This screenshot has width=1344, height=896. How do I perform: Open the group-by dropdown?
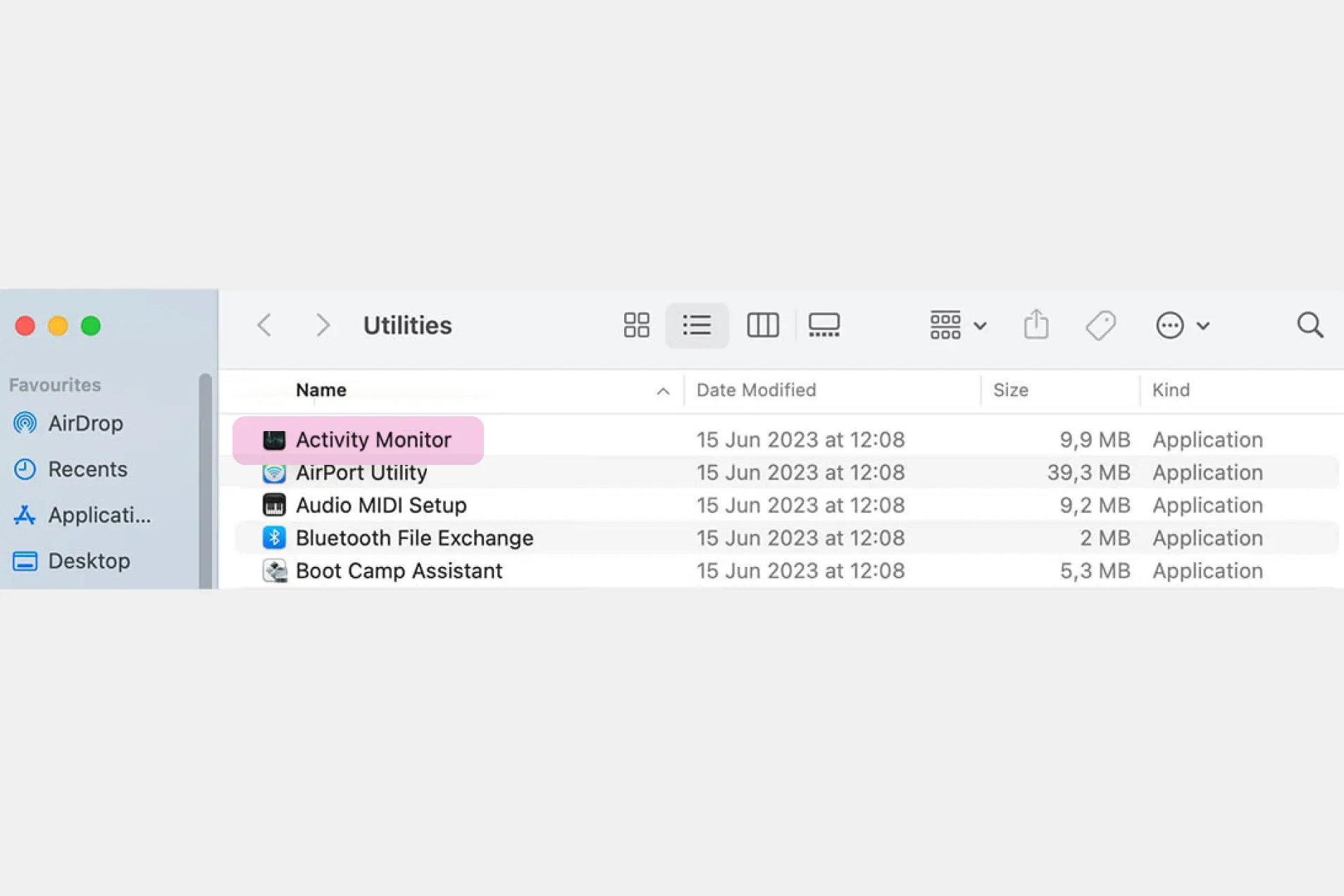(957, 325)
